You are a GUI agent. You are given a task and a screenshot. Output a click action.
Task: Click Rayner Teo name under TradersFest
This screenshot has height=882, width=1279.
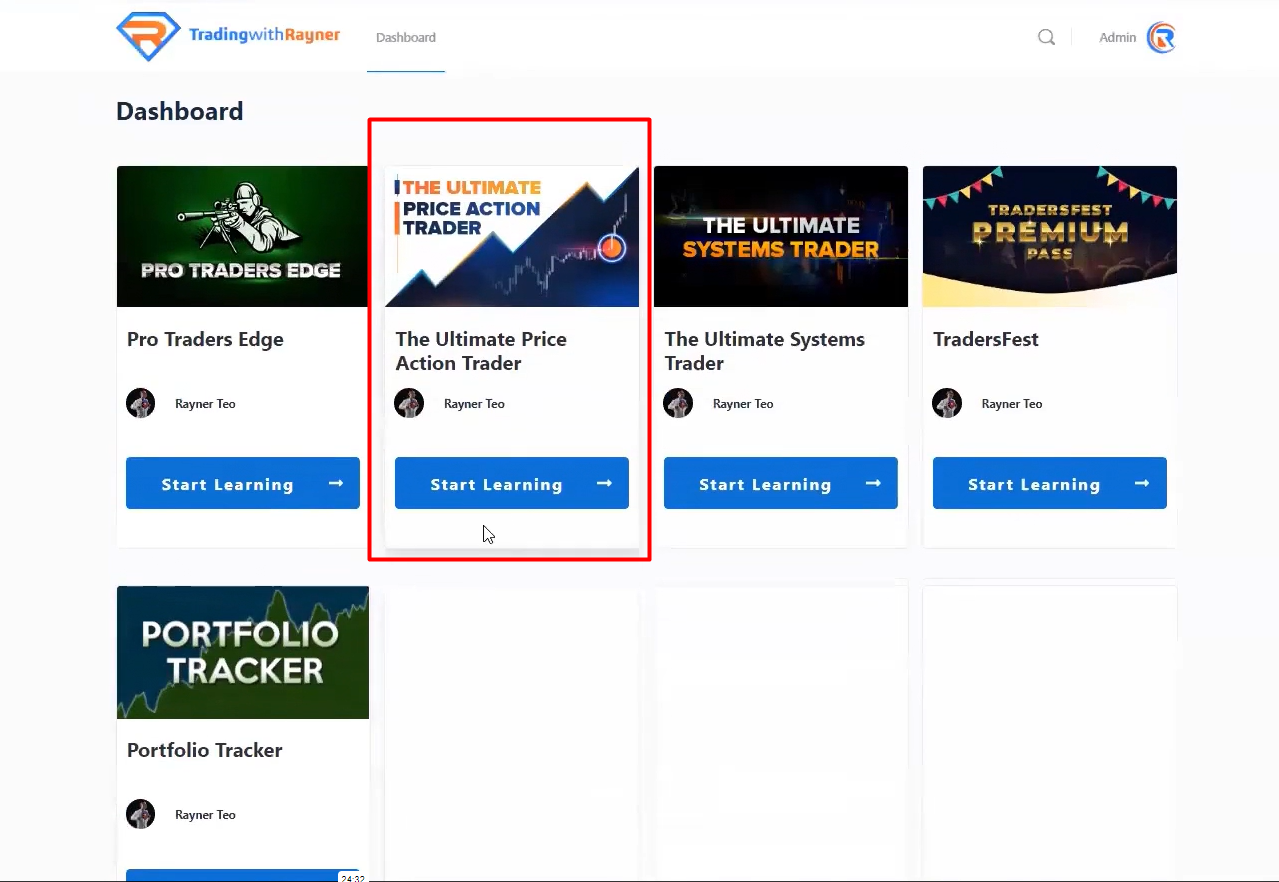pyautogui.click(x=1012, y=404)
